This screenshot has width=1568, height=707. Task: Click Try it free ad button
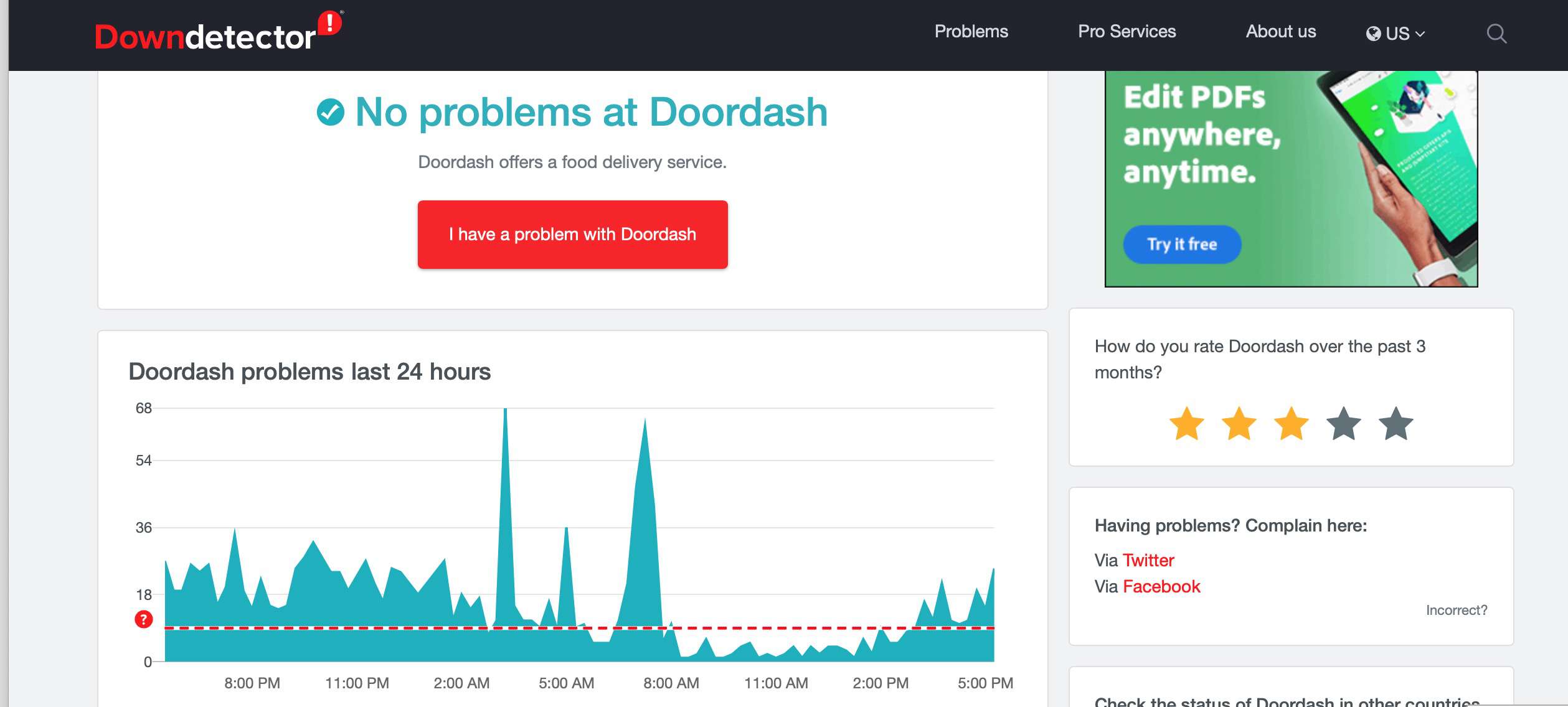pos(1182,244)
